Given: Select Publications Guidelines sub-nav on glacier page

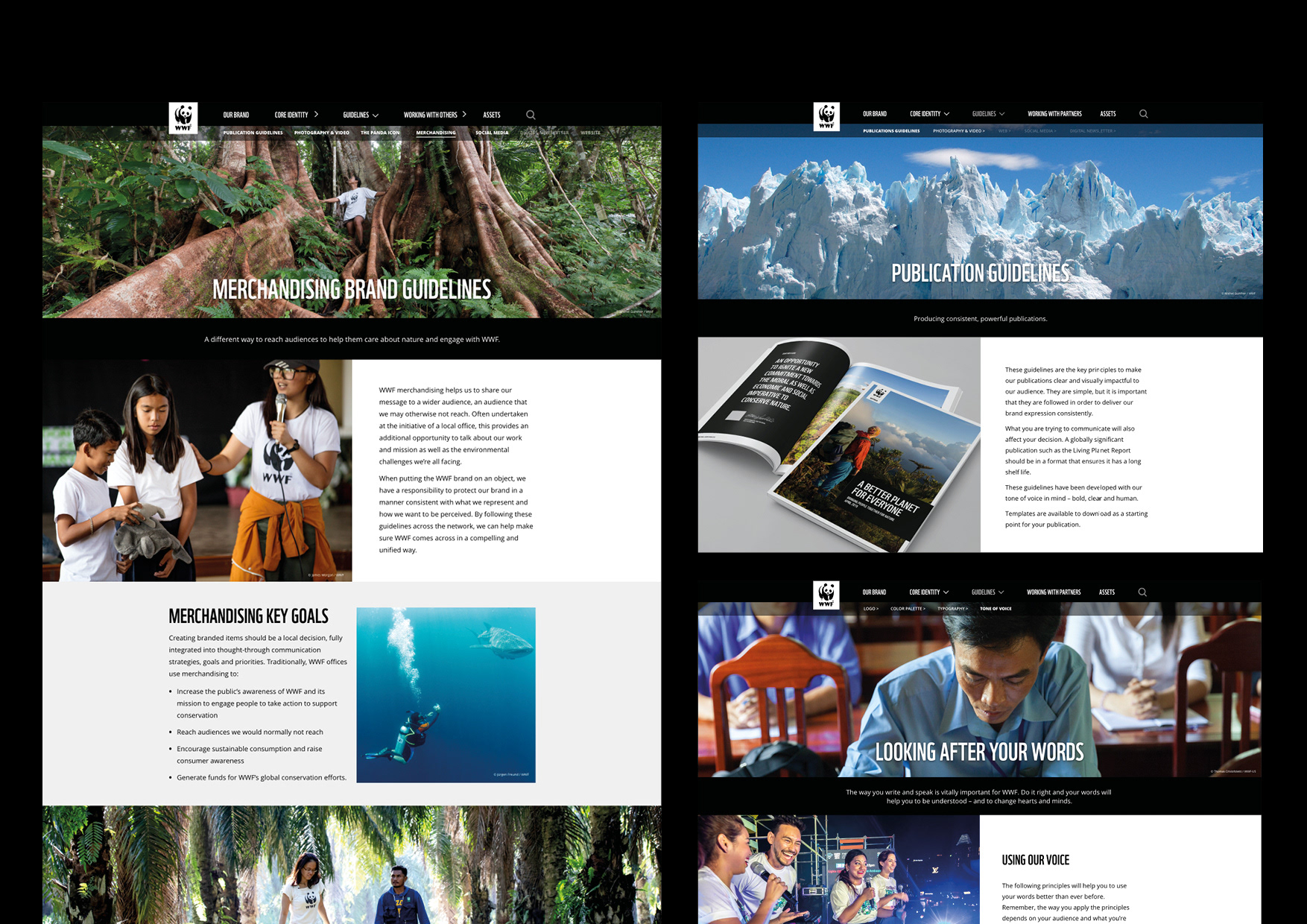Looking at the screenshot, I should pyautogui.click(x=891, y=131).
